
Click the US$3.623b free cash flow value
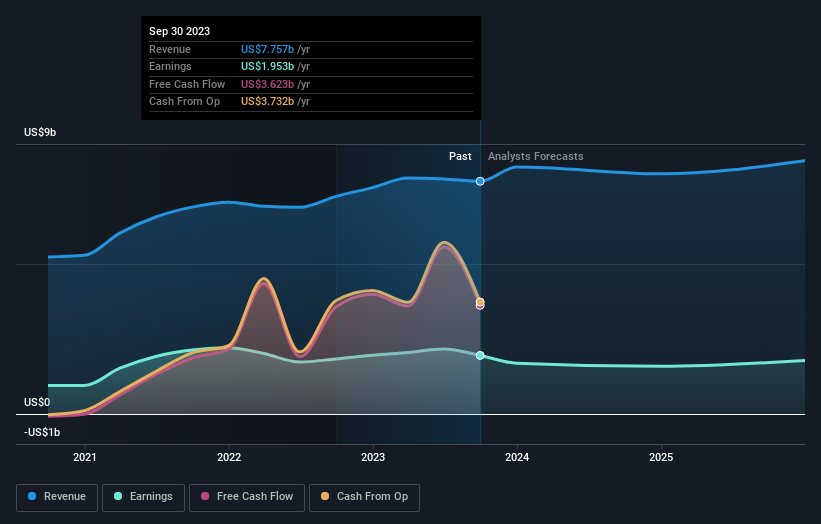pyautogui.click(x=268, y=84)
